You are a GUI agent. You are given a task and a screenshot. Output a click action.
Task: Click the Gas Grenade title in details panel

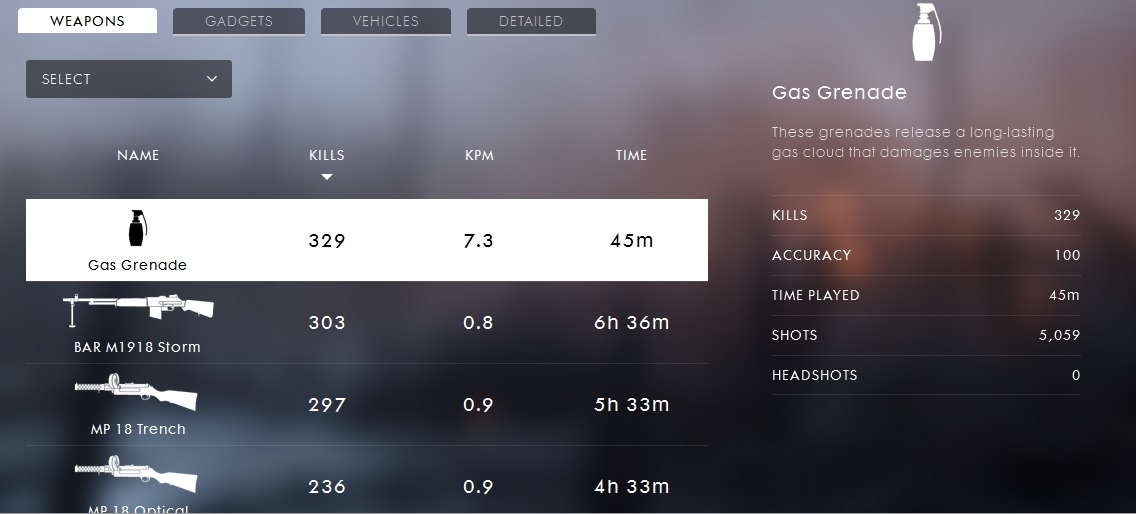pyautogui.click(x=839, y=93)
